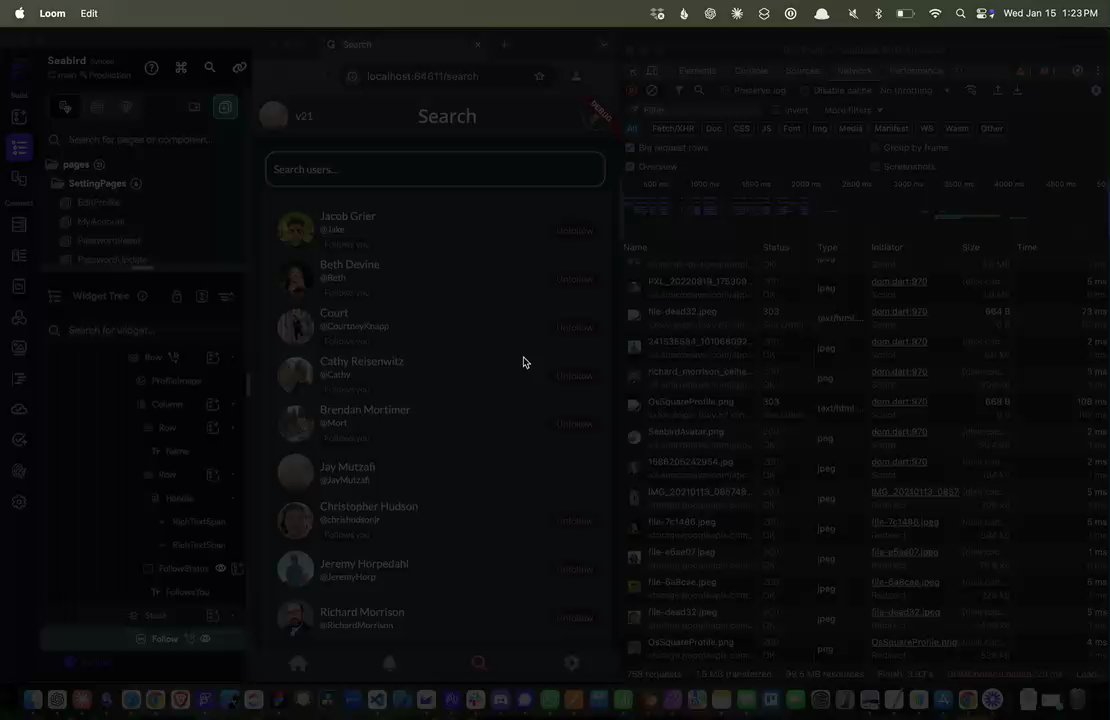Open the Storyboard sidebar icon below page selector

19,178
